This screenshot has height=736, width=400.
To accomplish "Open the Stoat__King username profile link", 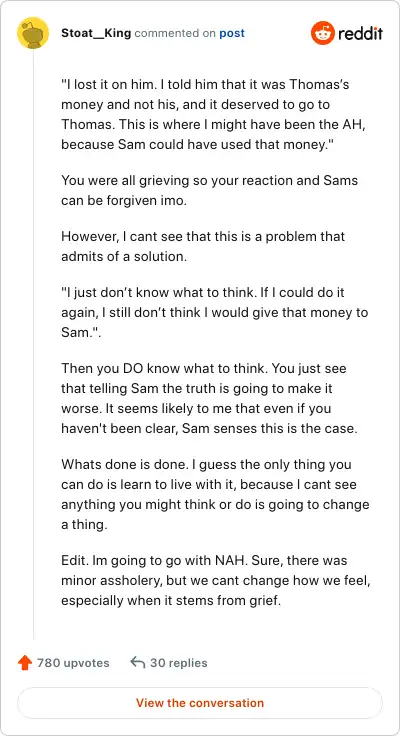I will pyautogui.click(x=96, y=33).
